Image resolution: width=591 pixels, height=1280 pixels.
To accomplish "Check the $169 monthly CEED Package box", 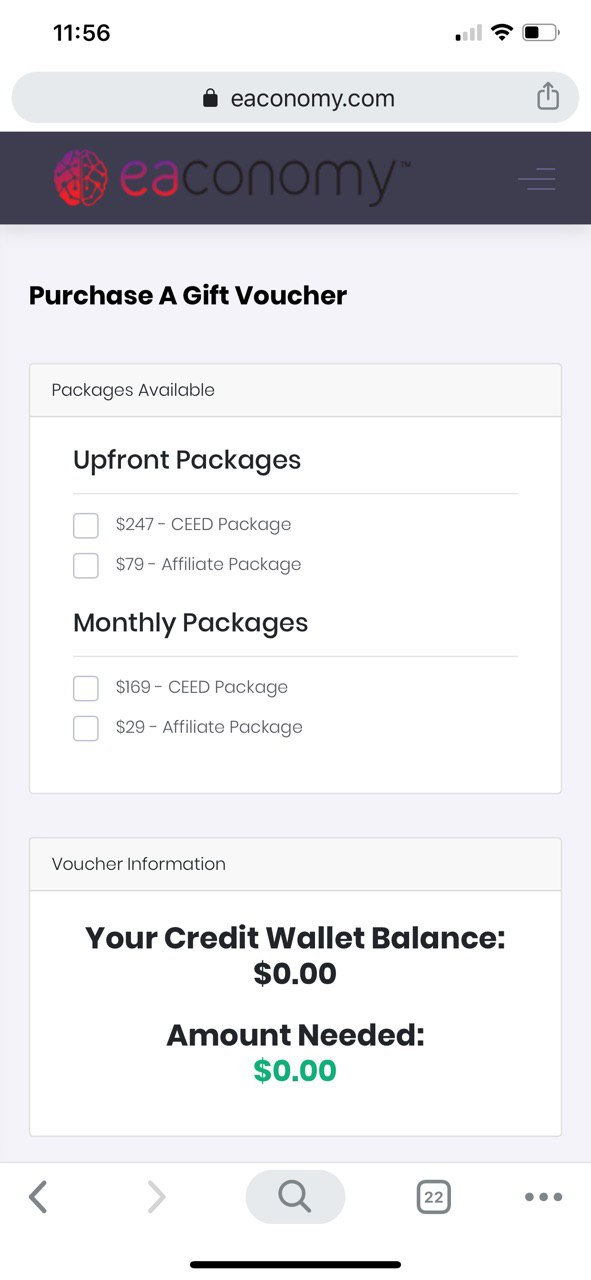I will pyautogui.click(x=86, y=688).
